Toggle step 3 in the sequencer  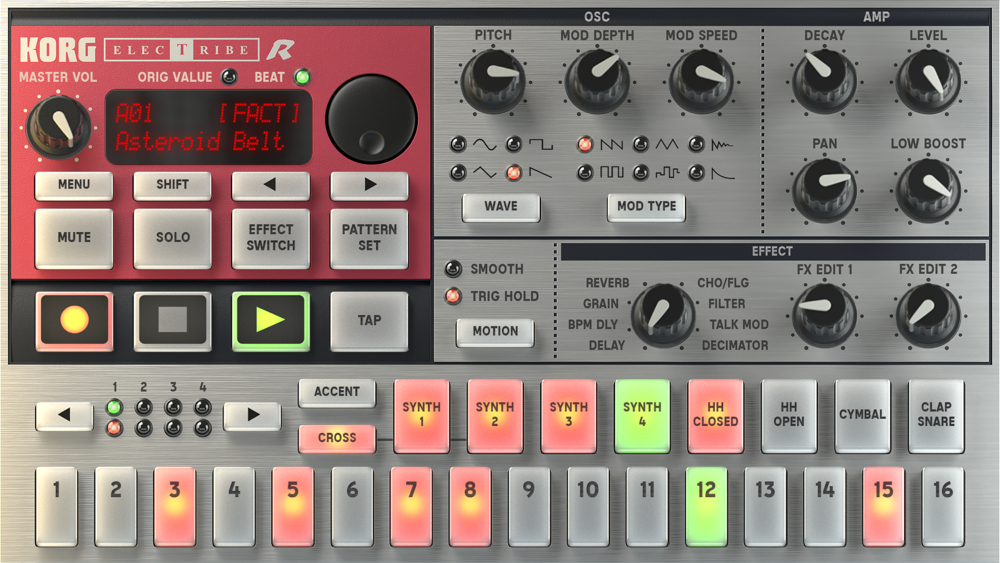tap(175, 507)
